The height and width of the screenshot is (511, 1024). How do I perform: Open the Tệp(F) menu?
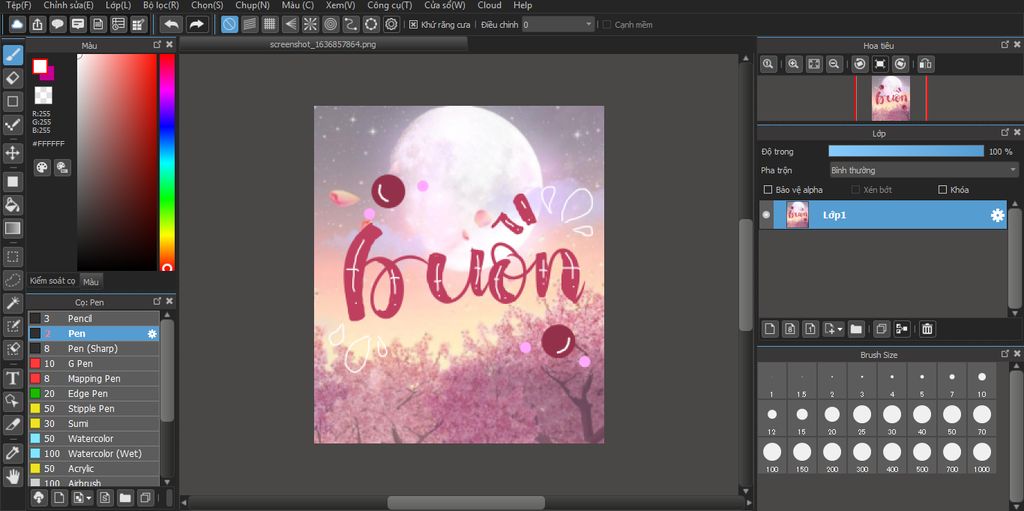[x=18, y=5]
